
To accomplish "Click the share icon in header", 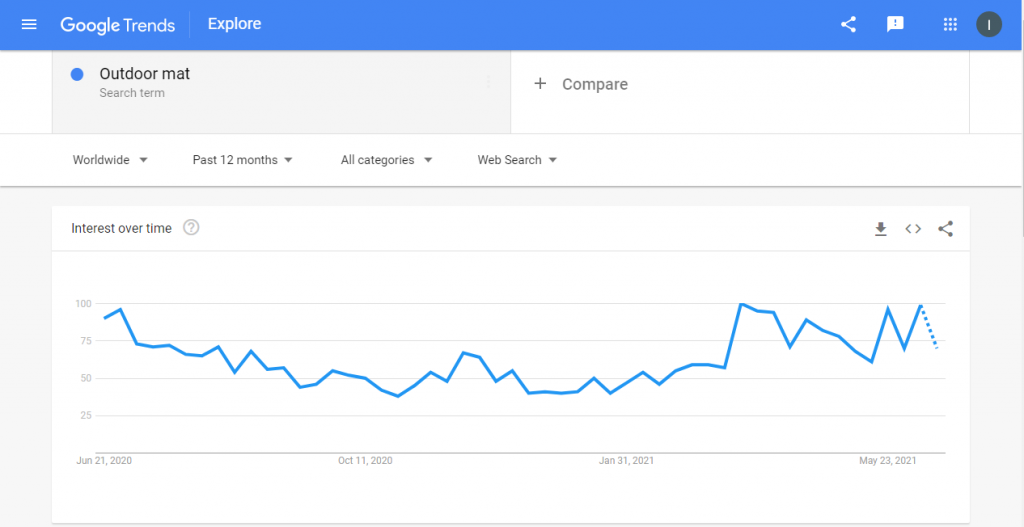I will coord(848,25).
